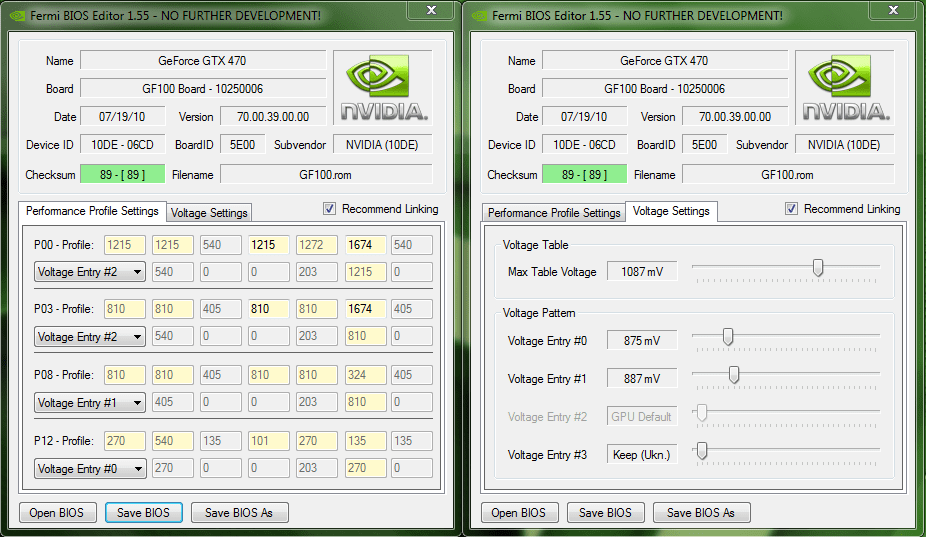Click Open BIOS button in left window
This screenshot has width=926, height=537.
[57, 513]
